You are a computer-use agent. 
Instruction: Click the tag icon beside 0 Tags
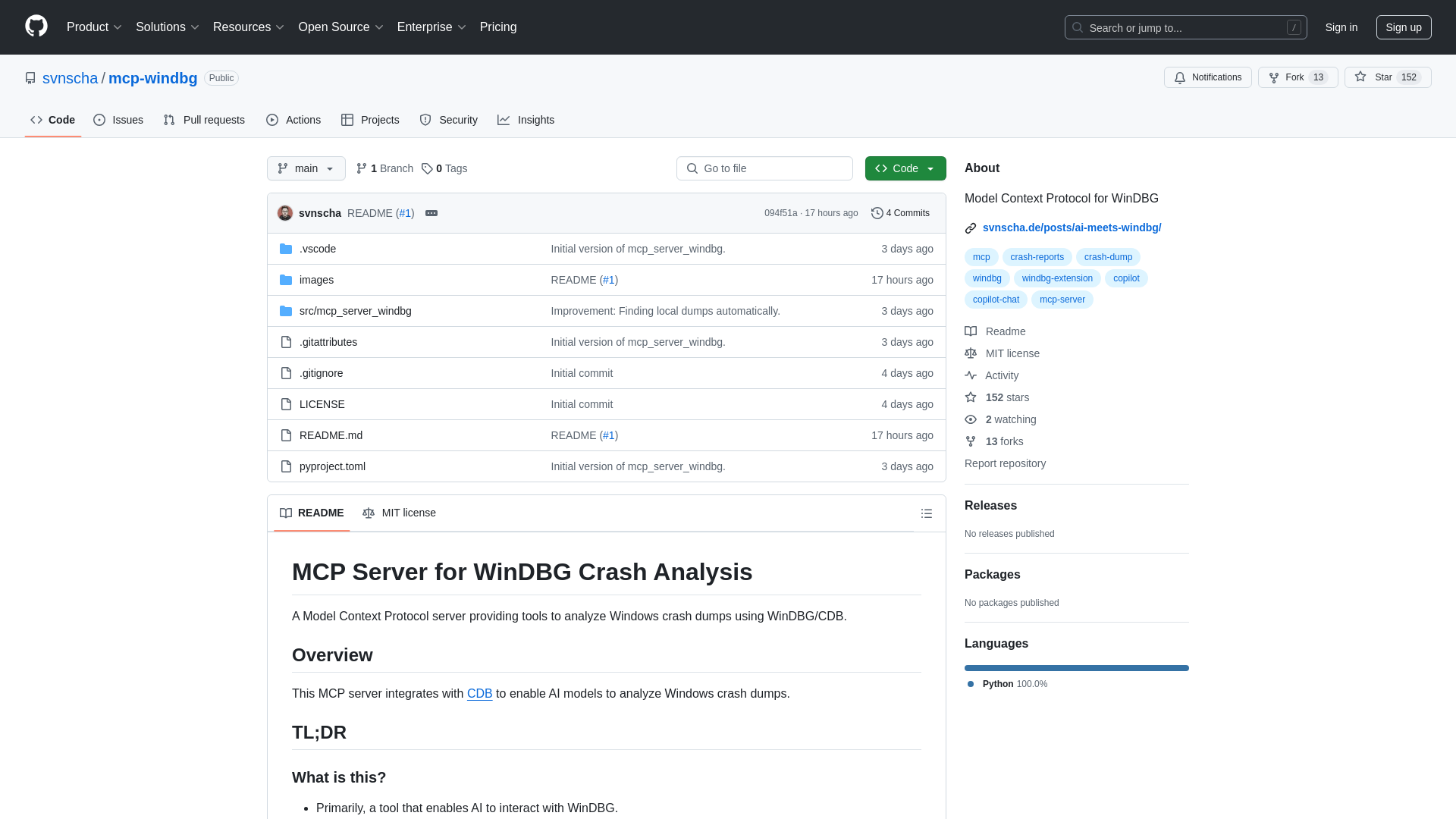(427, 168)
